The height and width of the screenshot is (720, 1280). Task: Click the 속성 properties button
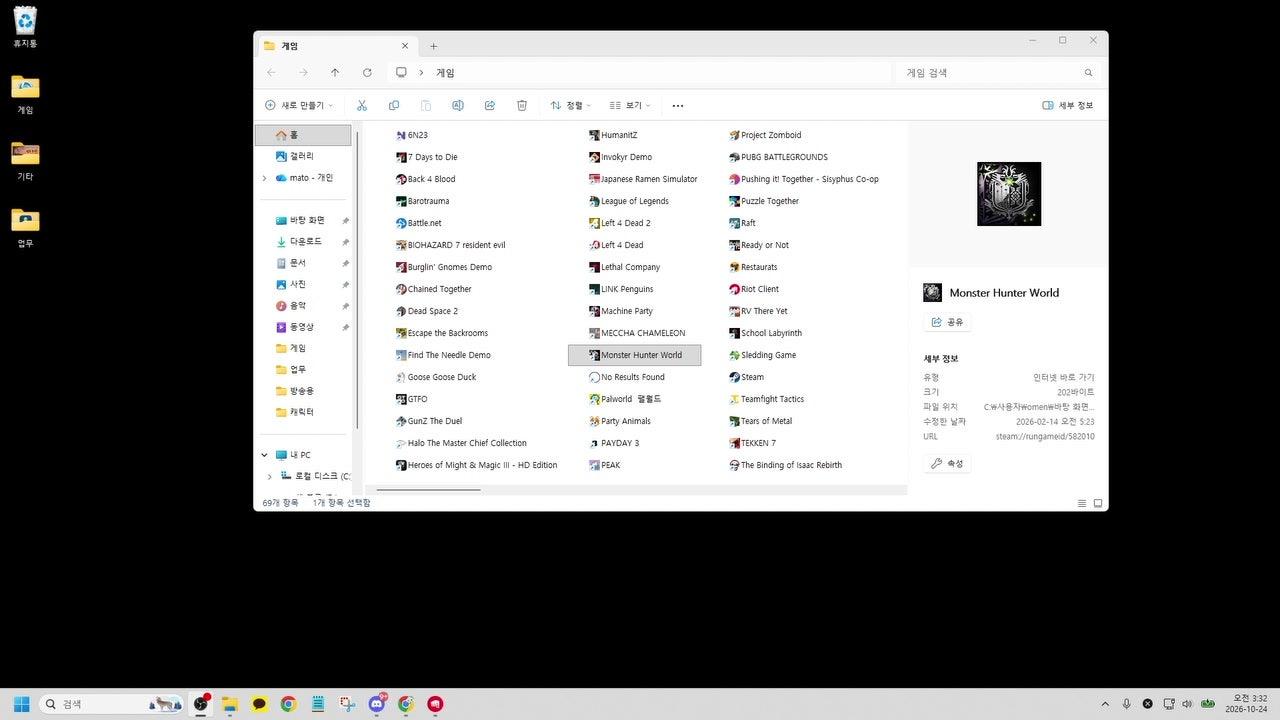947,463
